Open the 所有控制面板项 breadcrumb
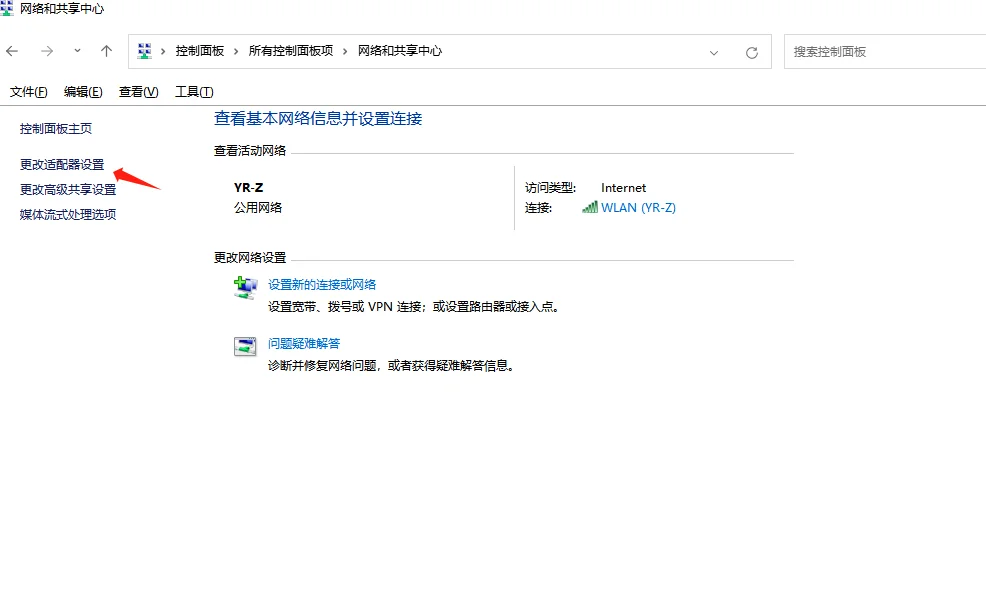 click(291, 51)
